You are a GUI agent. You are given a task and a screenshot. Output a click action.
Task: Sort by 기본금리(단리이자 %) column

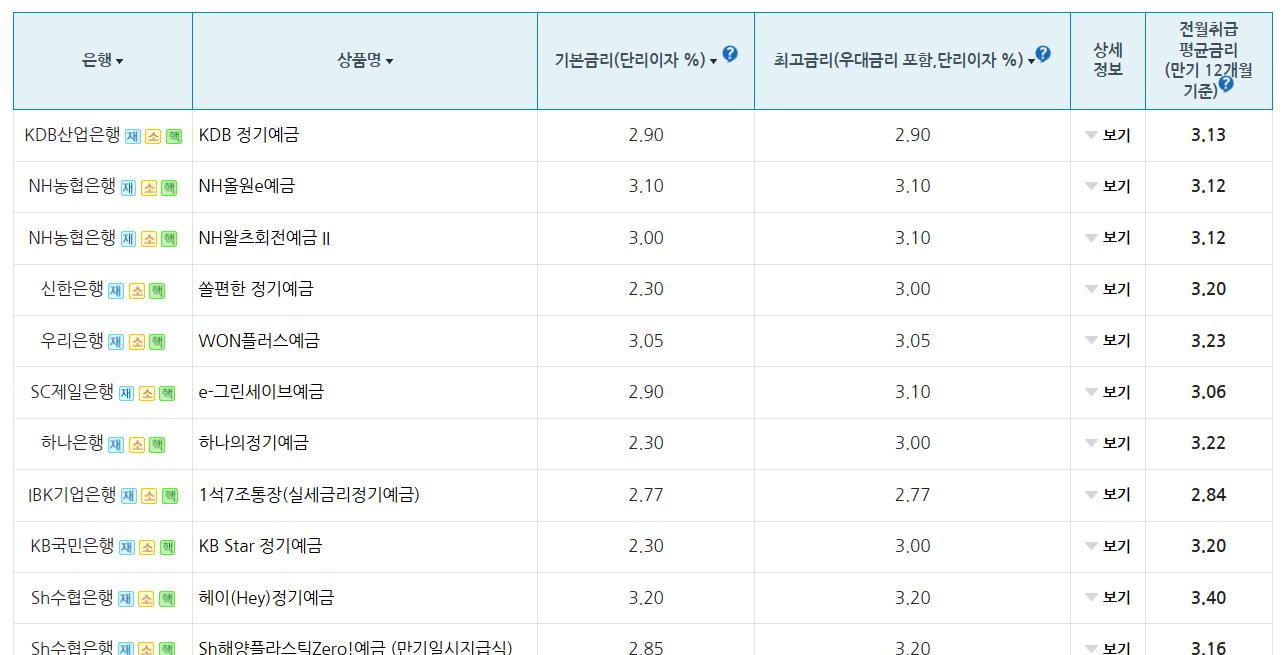tap(637, 61)
